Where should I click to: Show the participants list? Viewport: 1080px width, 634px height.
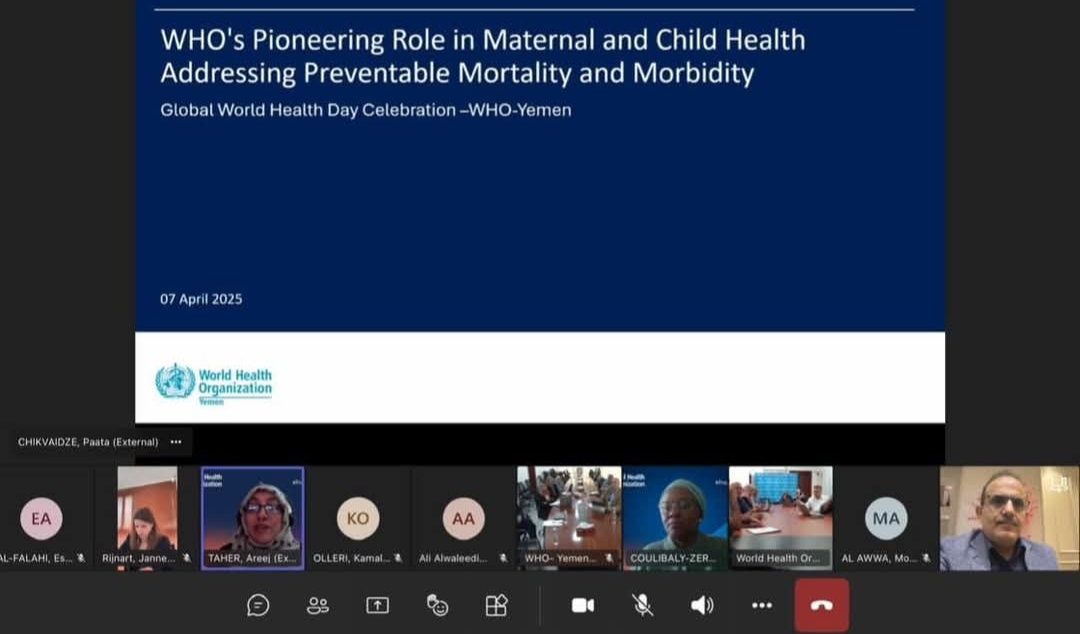pyautogui.click(x=318, y=606)
